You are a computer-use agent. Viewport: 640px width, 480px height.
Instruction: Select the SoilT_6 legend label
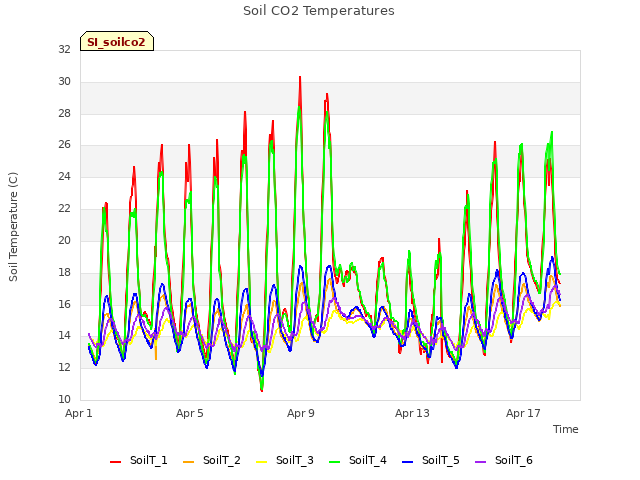tap(514, 460)
